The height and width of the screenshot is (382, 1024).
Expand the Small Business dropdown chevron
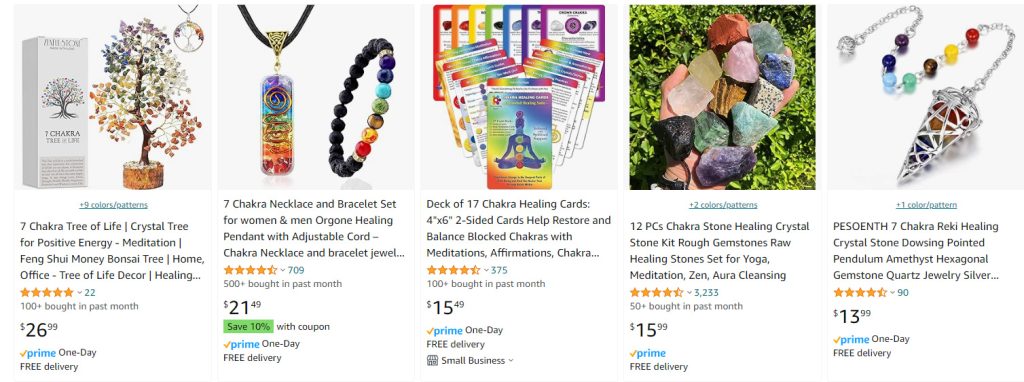(x=511, y=360)
